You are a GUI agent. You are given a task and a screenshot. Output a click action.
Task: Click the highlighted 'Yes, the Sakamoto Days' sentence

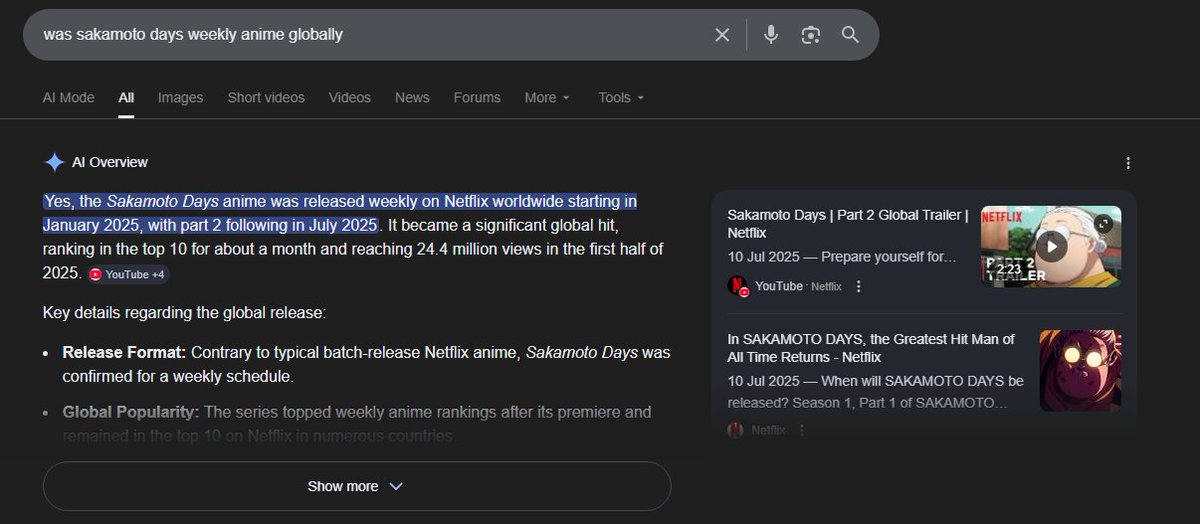(x=340, y=212)
